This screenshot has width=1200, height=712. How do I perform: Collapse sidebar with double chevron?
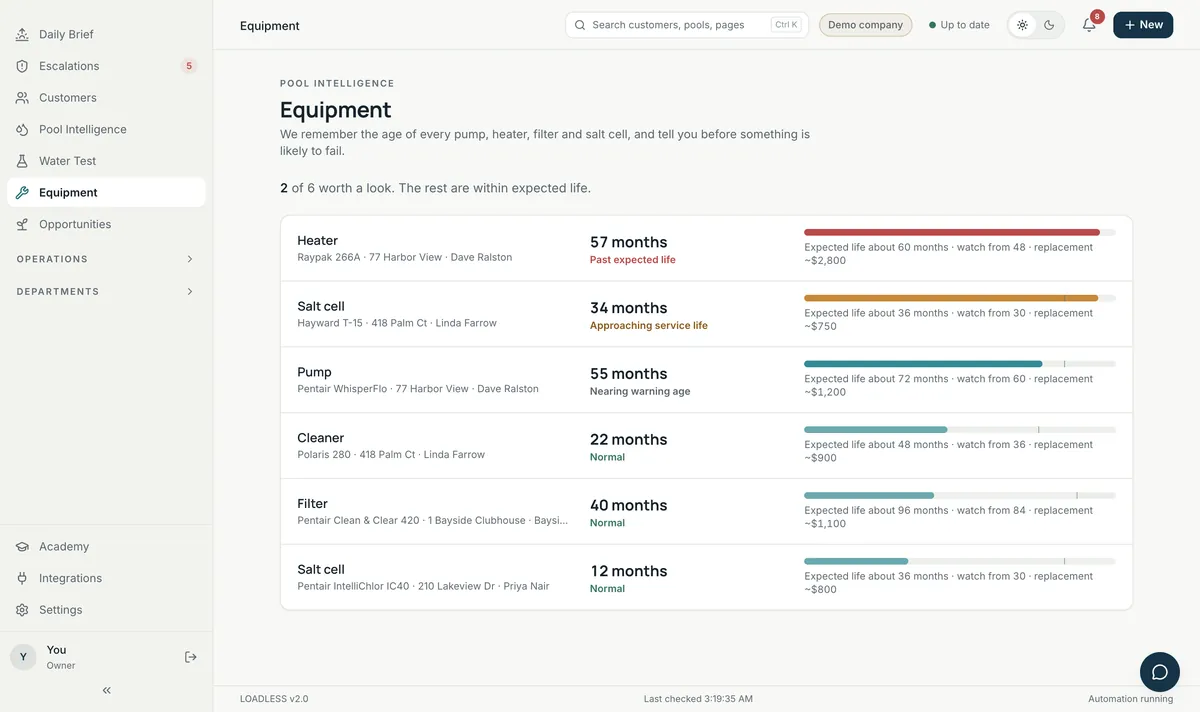coord(107,690)
